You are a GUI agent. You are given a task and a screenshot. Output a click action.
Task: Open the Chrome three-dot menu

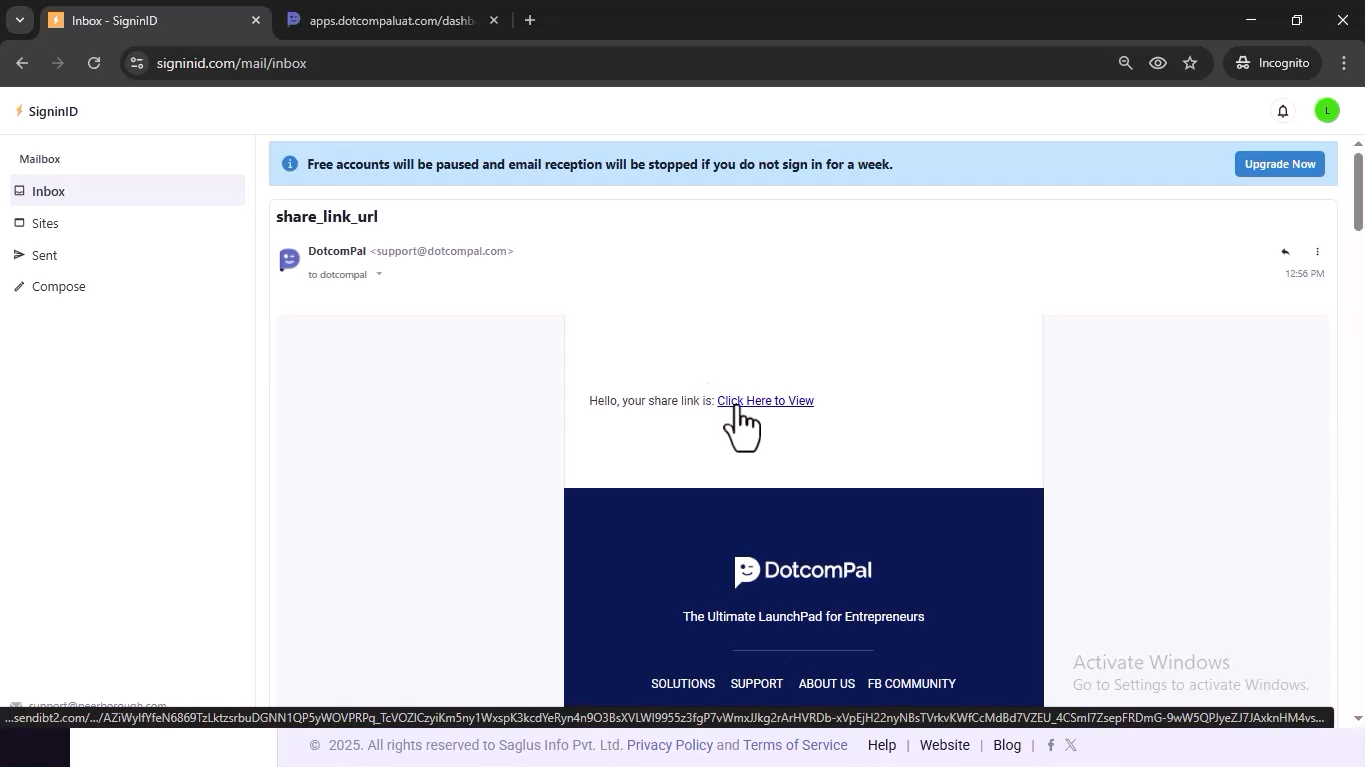[1344, 63]
